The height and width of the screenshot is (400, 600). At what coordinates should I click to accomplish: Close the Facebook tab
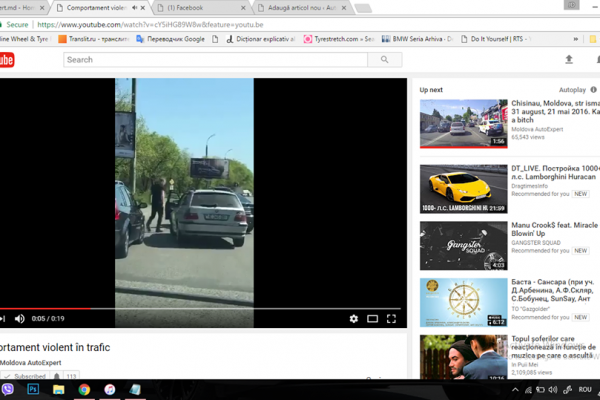[x=243, y=8]
